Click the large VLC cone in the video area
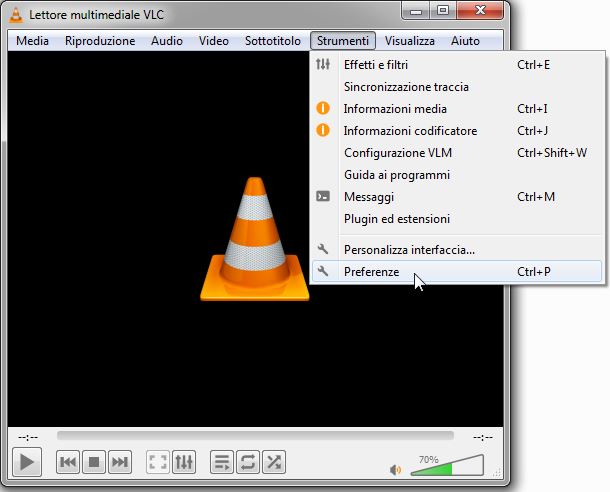Viewport: 610px width, 492px height. coord(255,239)
